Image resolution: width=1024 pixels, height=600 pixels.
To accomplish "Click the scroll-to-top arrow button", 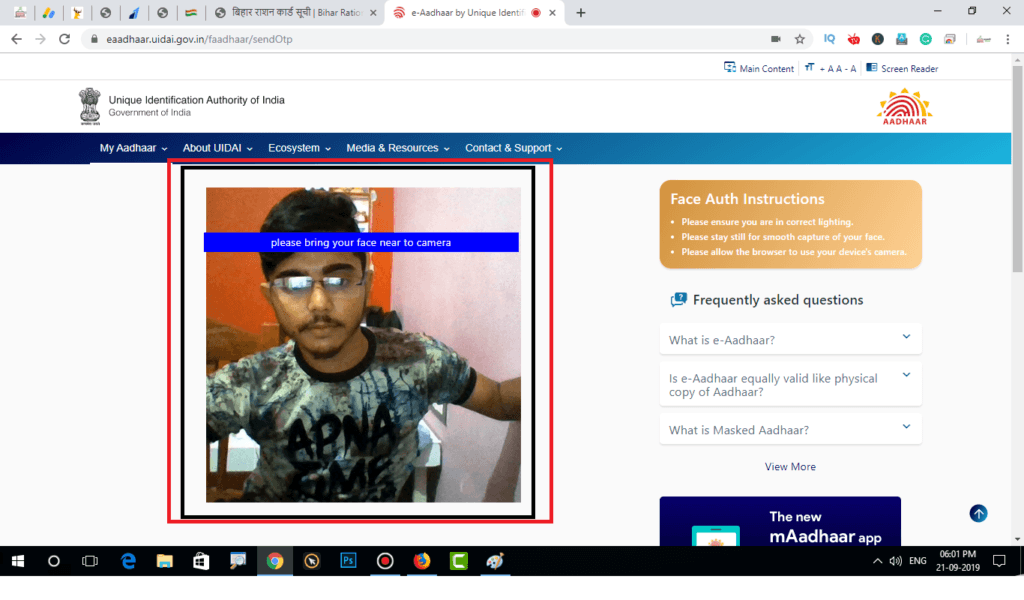I will pos(978,514).
